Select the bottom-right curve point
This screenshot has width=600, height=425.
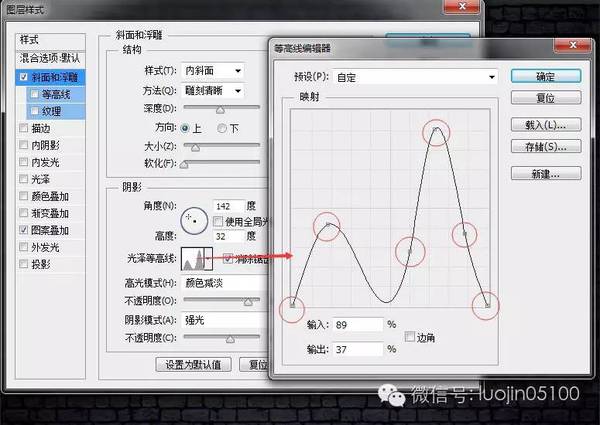(x=488, y=305)
